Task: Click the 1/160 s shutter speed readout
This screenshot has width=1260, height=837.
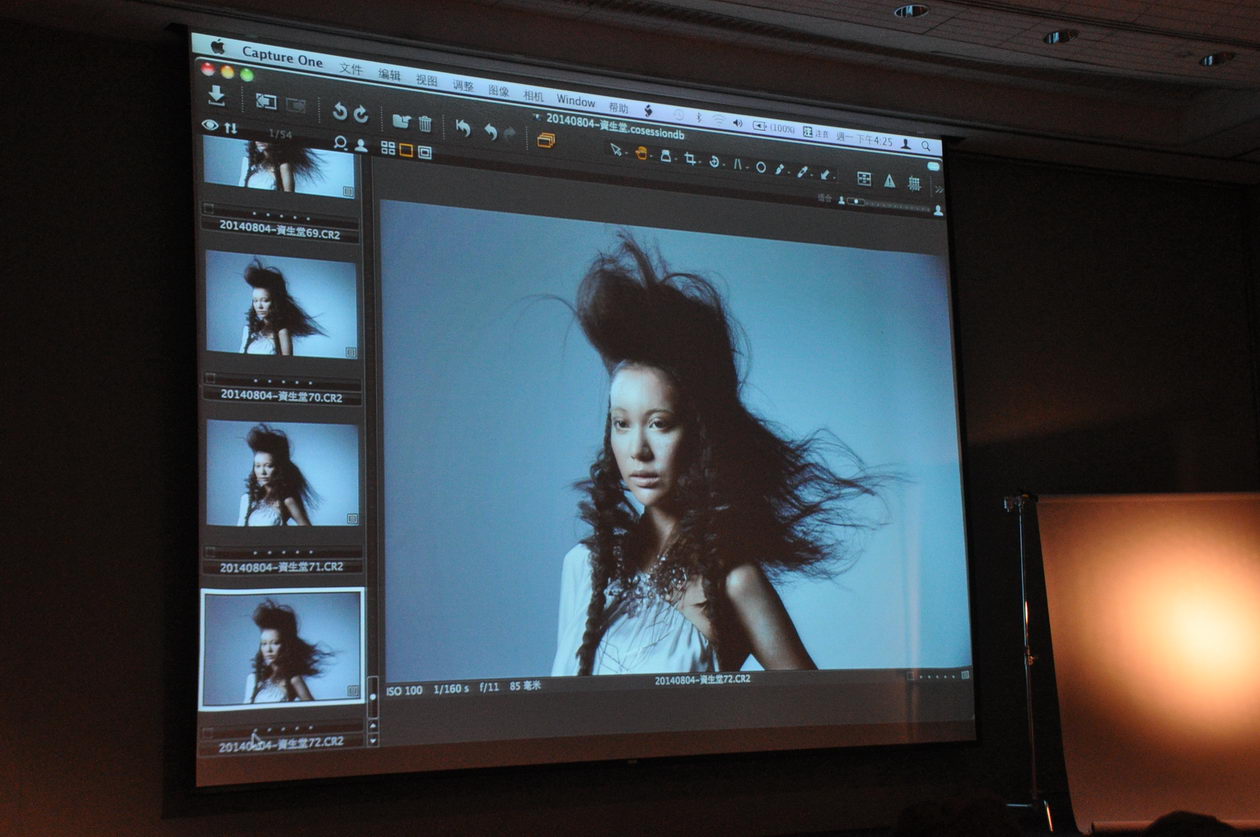Action: pyautogui.click(x=451, y=690)
